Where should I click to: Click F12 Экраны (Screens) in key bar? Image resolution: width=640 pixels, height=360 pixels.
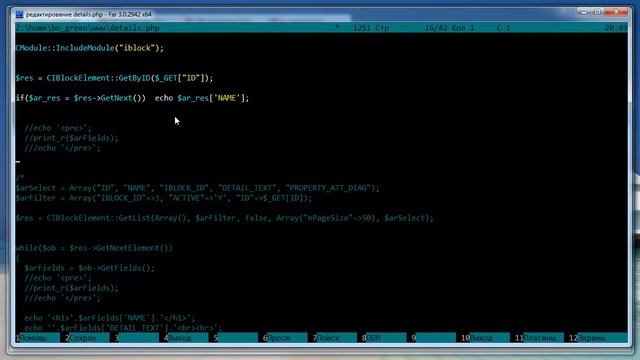(598, 338)
